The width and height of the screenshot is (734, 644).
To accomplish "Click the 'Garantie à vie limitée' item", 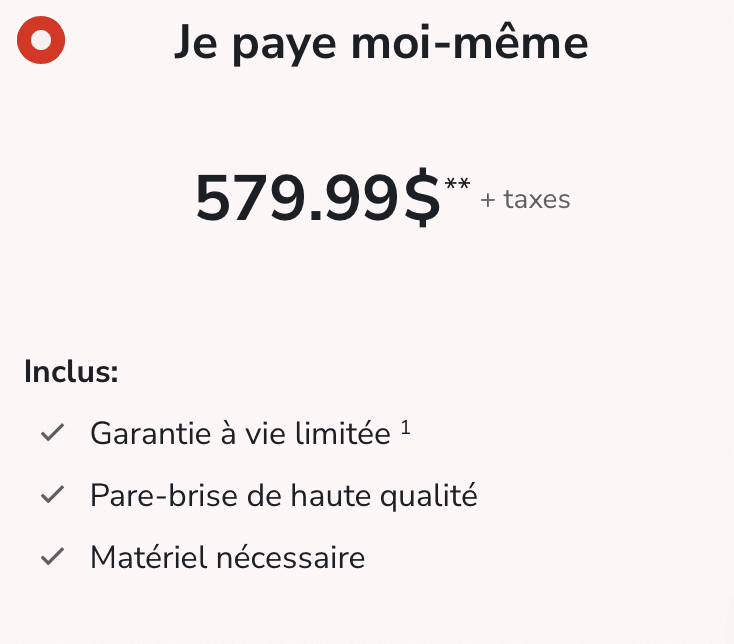I will click(240, 433).
